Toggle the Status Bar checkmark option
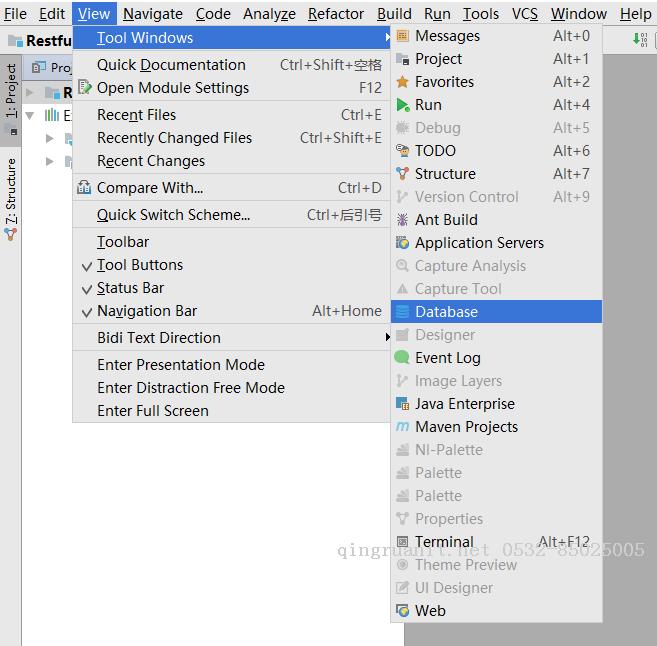Screen dimensions: 657x646 [x=231, y=288]
